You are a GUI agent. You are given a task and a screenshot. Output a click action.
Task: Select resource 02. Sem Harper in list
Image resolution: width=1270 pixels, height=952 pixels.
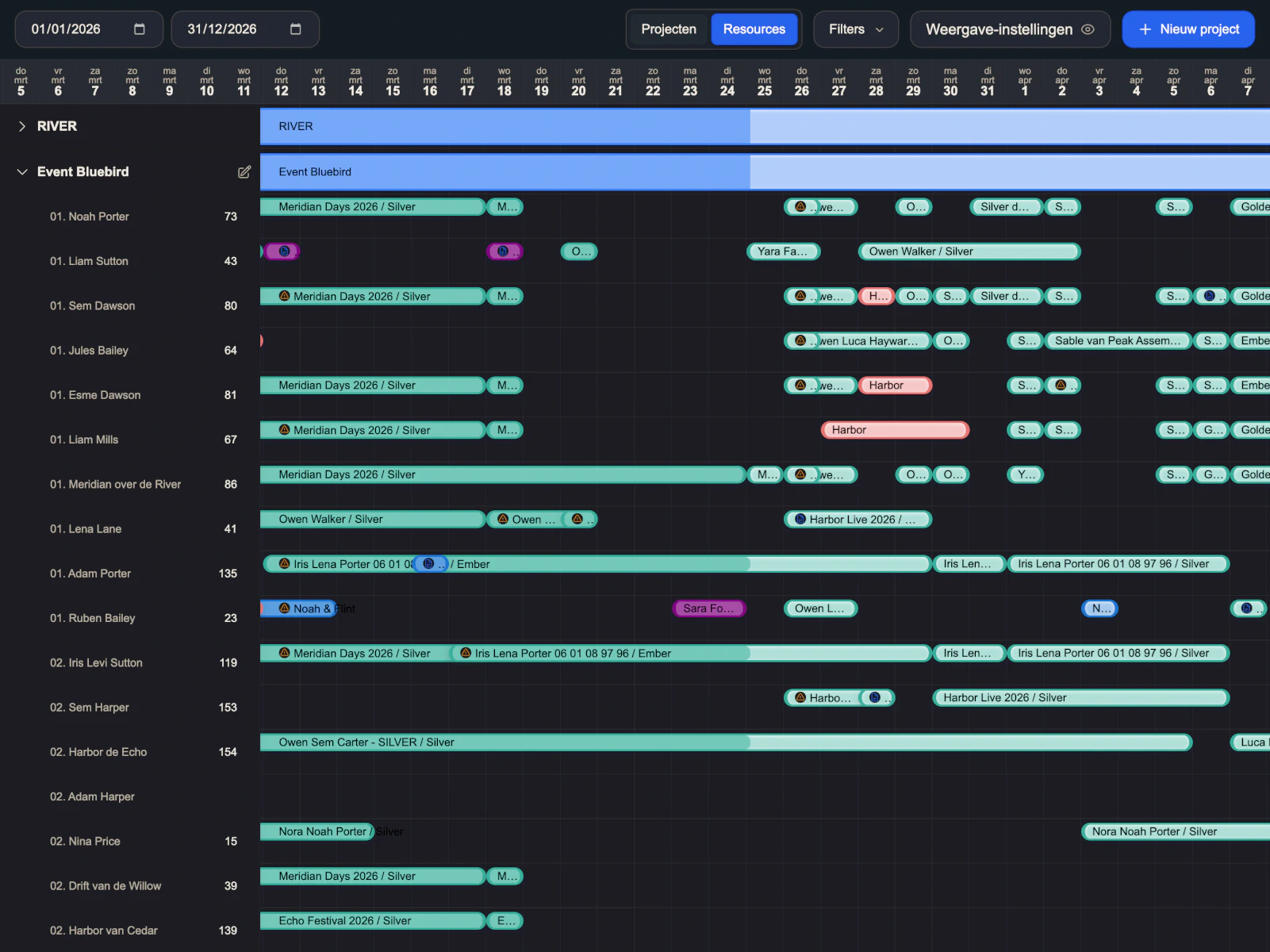pyautogui.click(x=90, y=708)
